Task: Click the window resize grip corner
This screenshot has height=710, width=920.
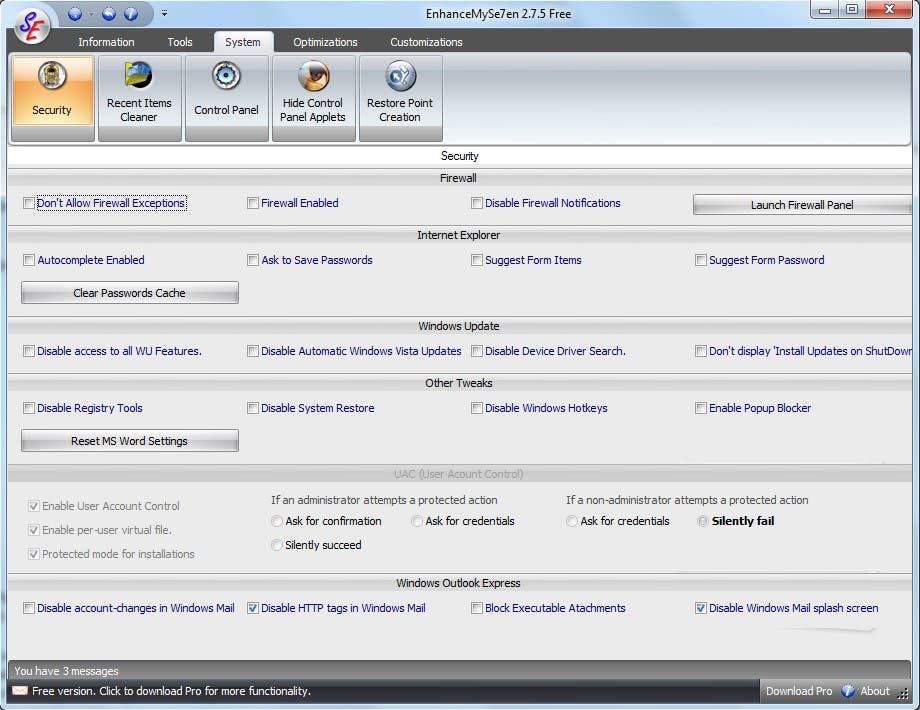Action: 903,694
